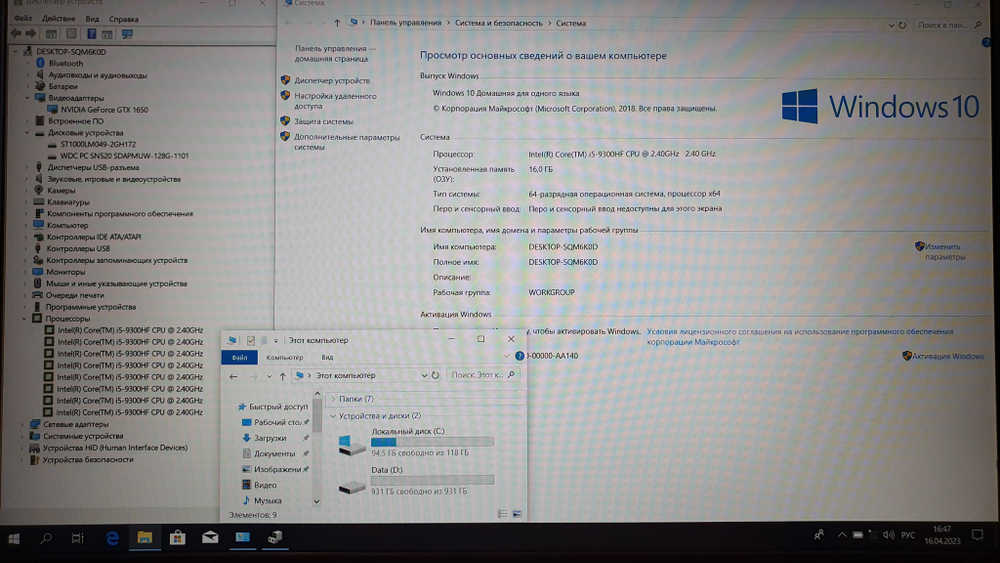Toggle the checkbox icon in Explorer title bar
Screen dimensions: 1000x563
[x=251, y=340]
